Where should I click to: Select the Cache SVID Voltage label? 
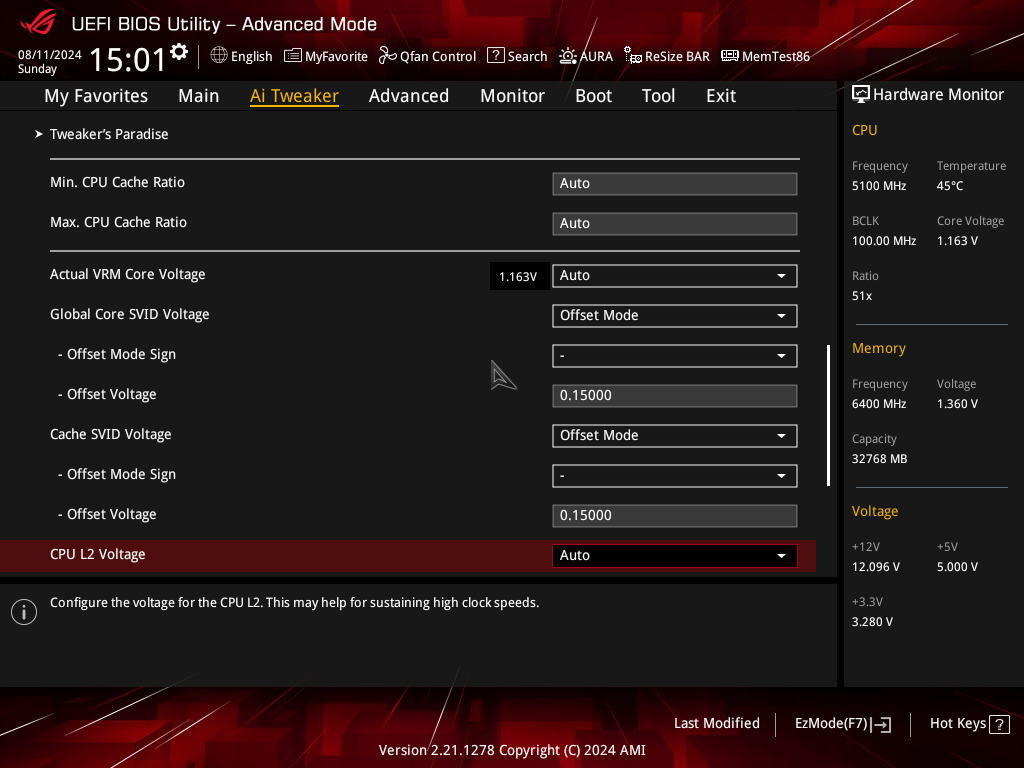click(x=110, y=434)
